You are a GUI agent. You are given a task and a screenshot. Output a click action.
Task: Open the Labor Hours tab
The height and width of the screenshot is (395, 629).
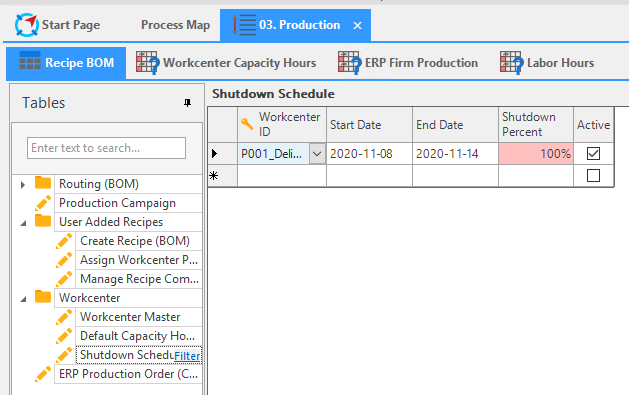tap(547, 63)
